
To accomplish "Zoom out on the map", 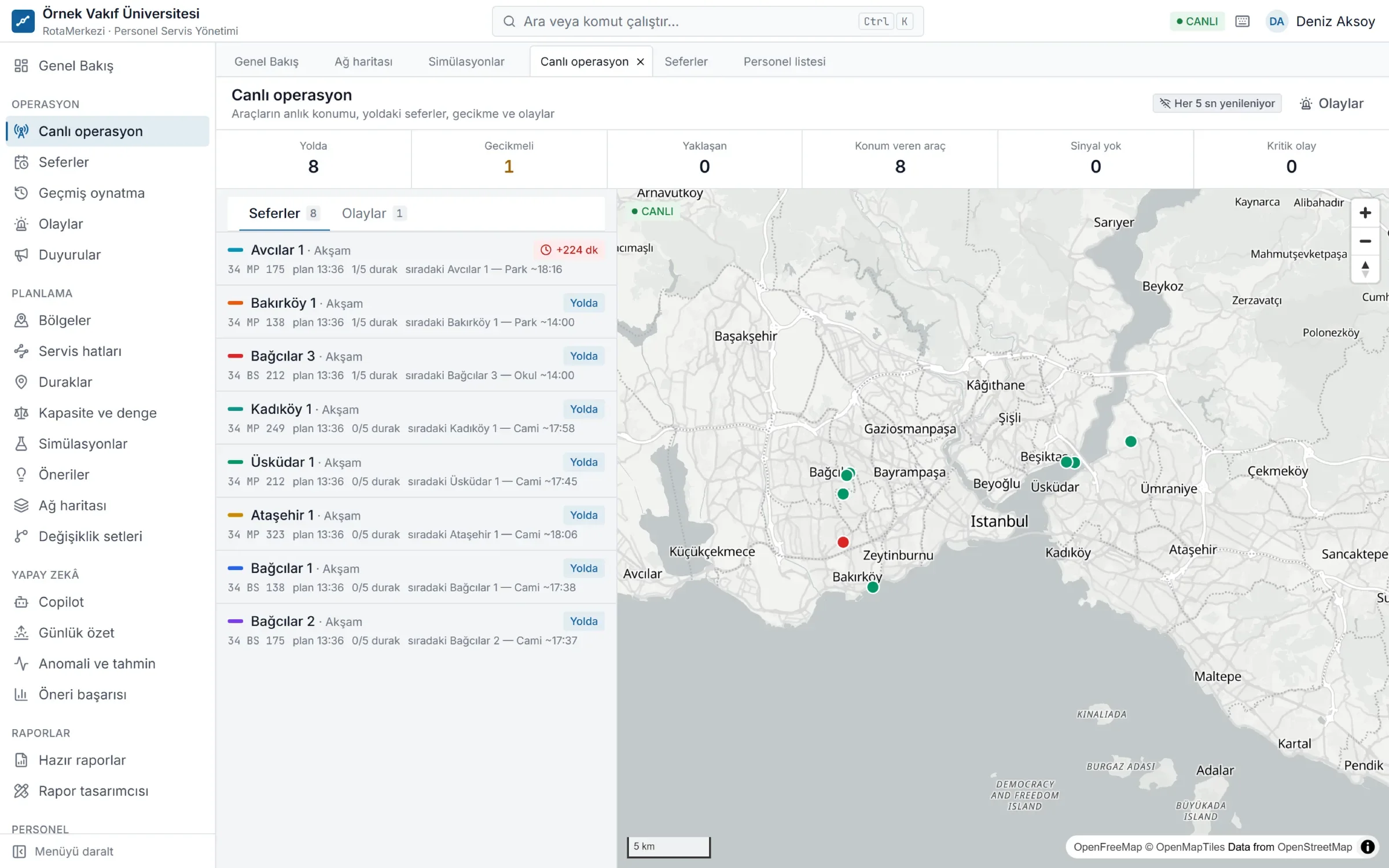I will 1365,241.
